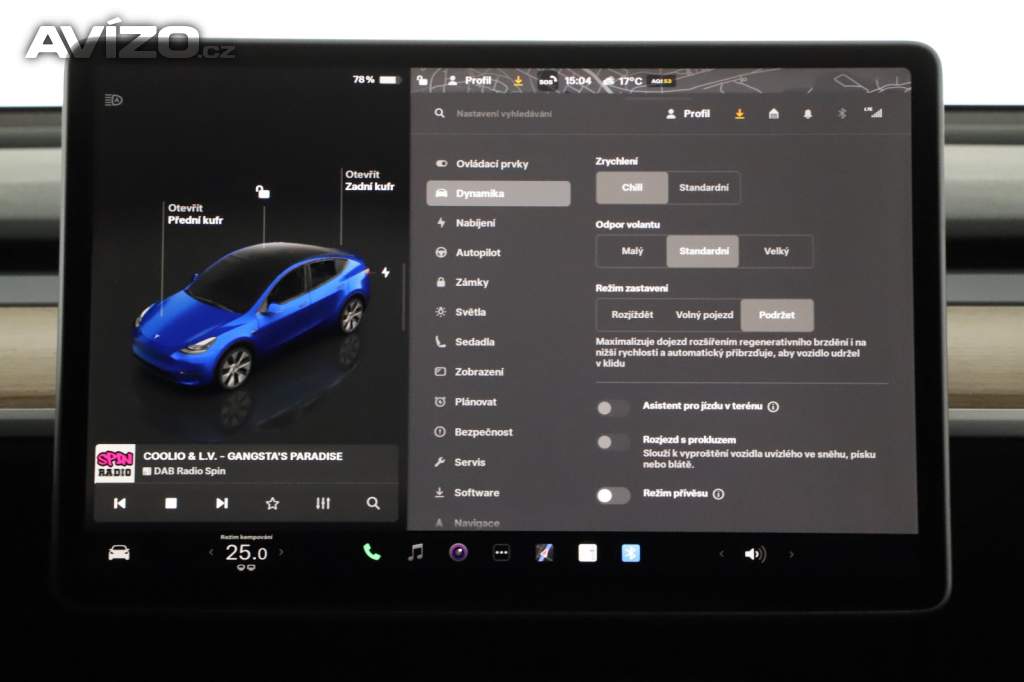Enable Asistent pro jízdu v terénu toggle
Image resolution: width=1024 pixels, height=682 pixels.
[x=612, y=407]
